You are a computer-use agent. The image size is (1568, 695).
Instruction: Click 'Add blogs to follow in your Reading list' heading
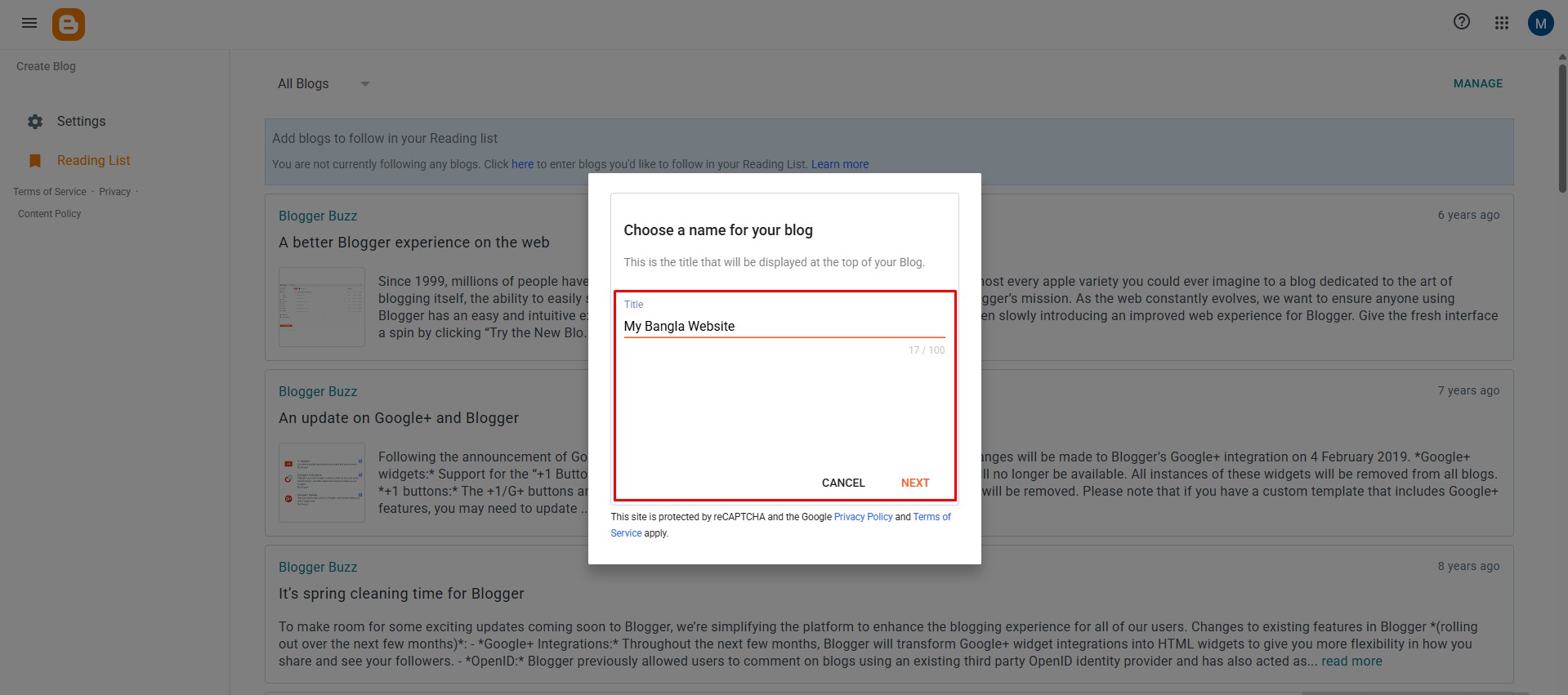click(x=385, y=139)
